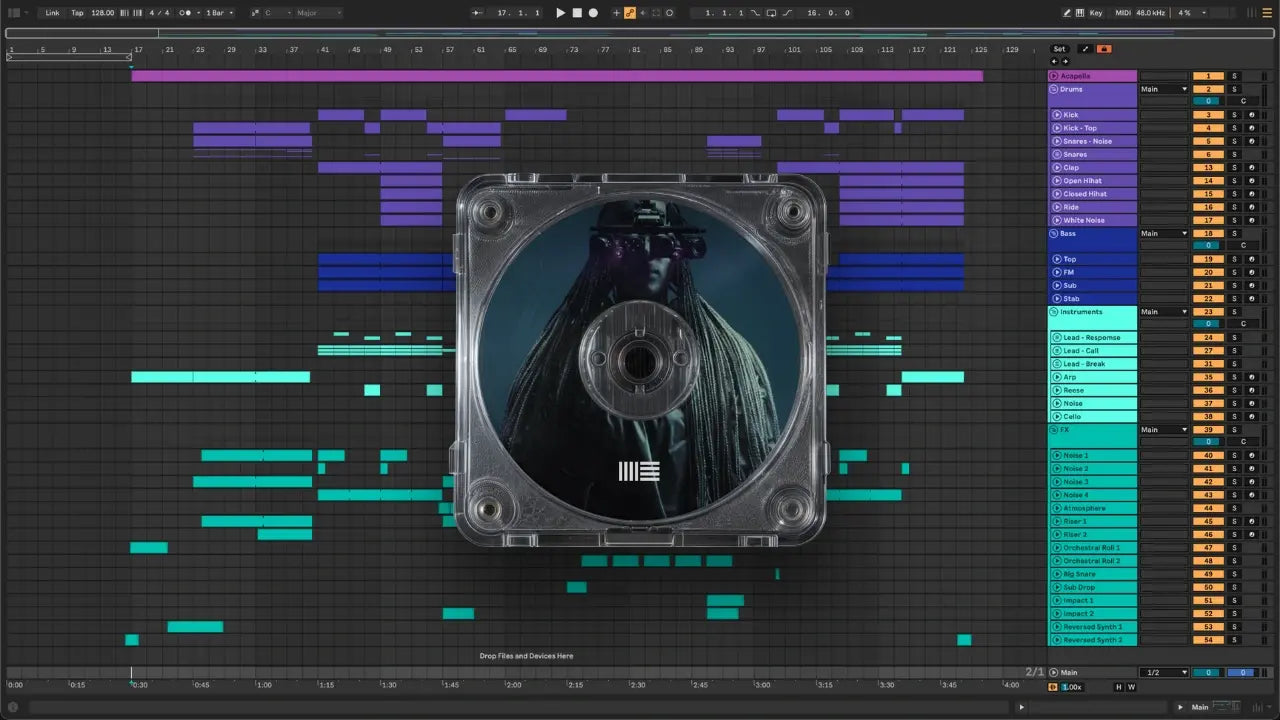
Task: Toggle the Follow playback icon
Action: pyautogui.click(x=477, y=13)
